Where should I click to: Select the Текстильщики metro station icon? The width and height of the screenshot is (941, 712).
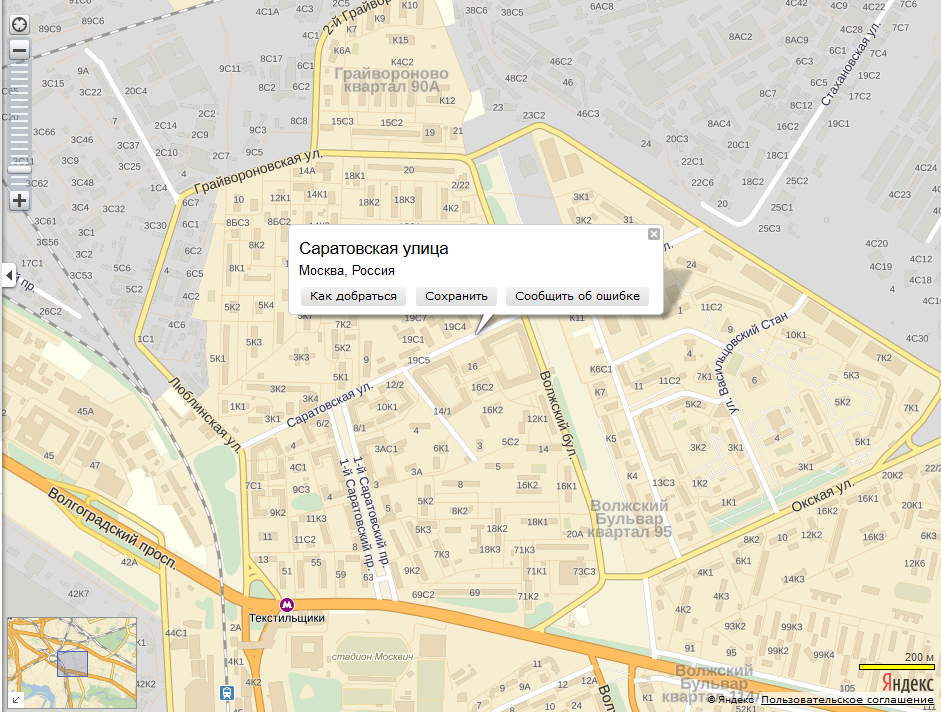click(287, 604)
